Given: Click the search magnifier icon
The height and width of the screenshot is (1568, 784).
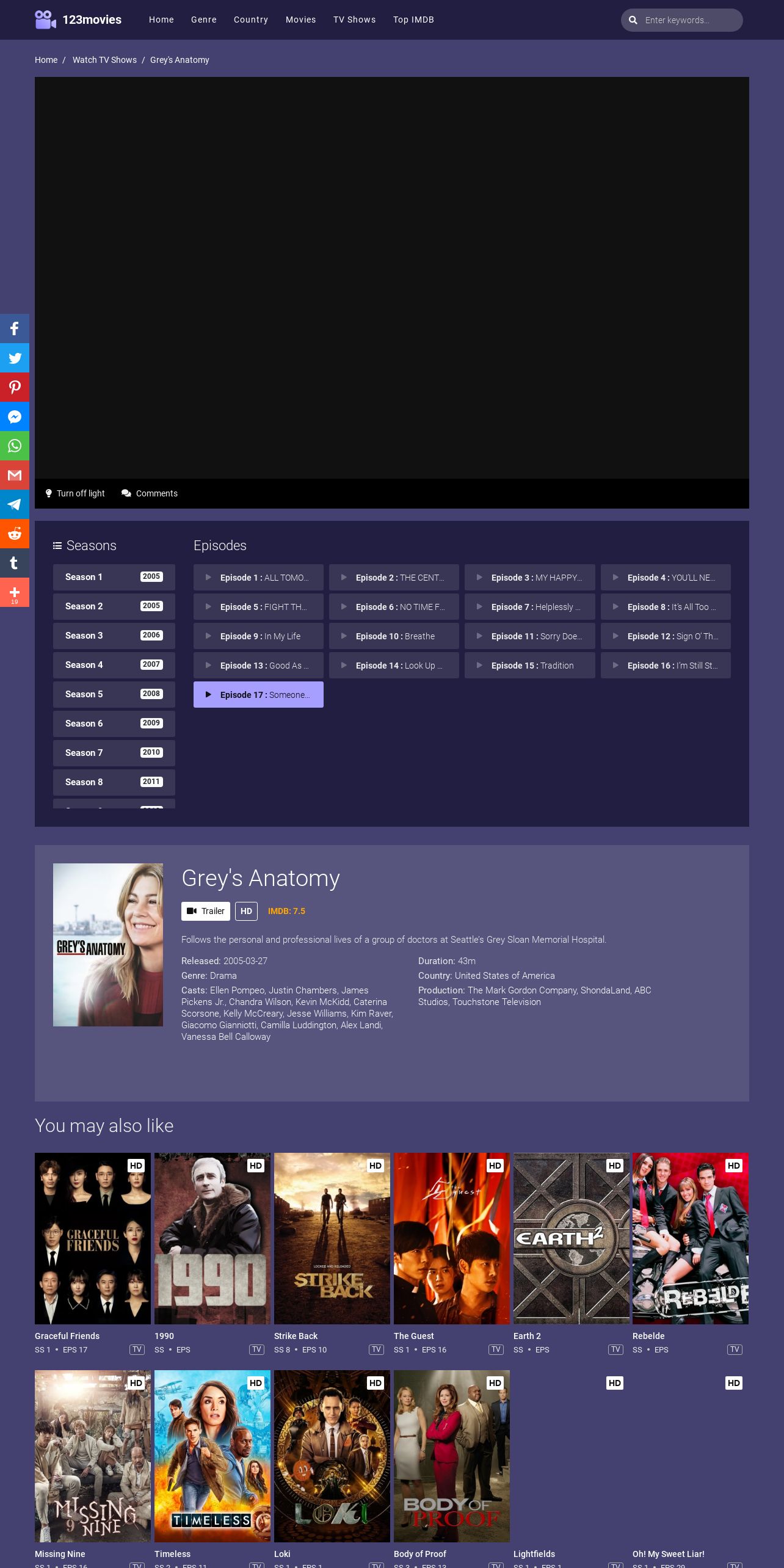Looking at the screenshot, I should pos(633,20).
